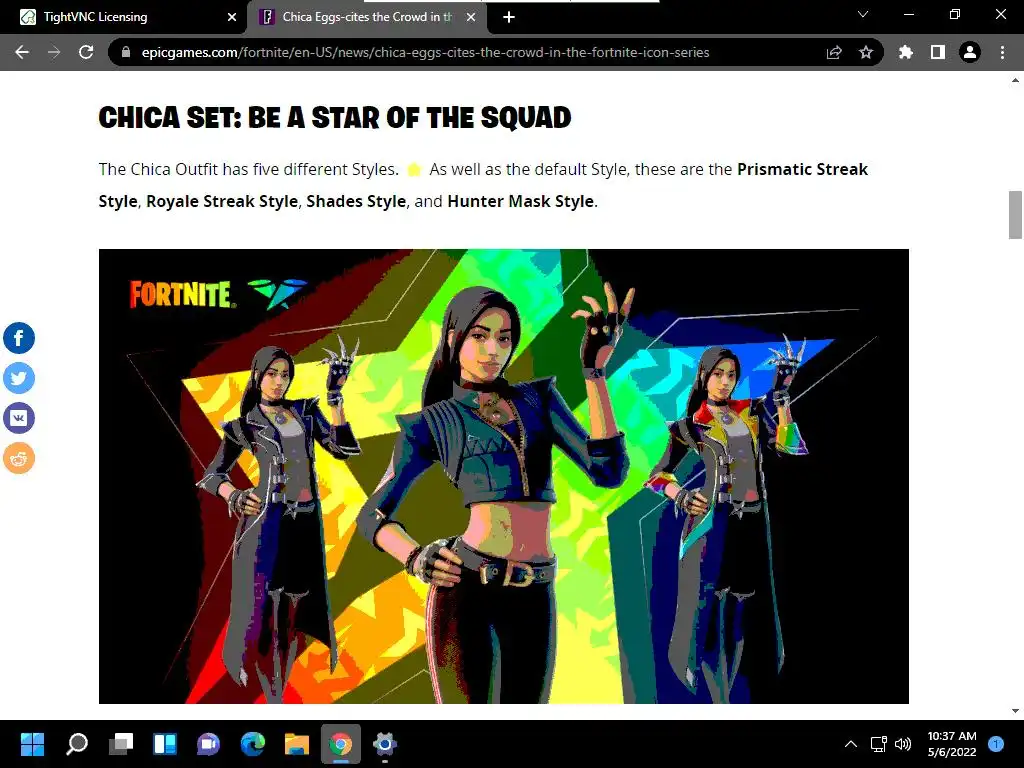The height and width of the screenshot is (768, 1024).
Task: Show hidden system tray icons
Action: (x=851, y=743)
